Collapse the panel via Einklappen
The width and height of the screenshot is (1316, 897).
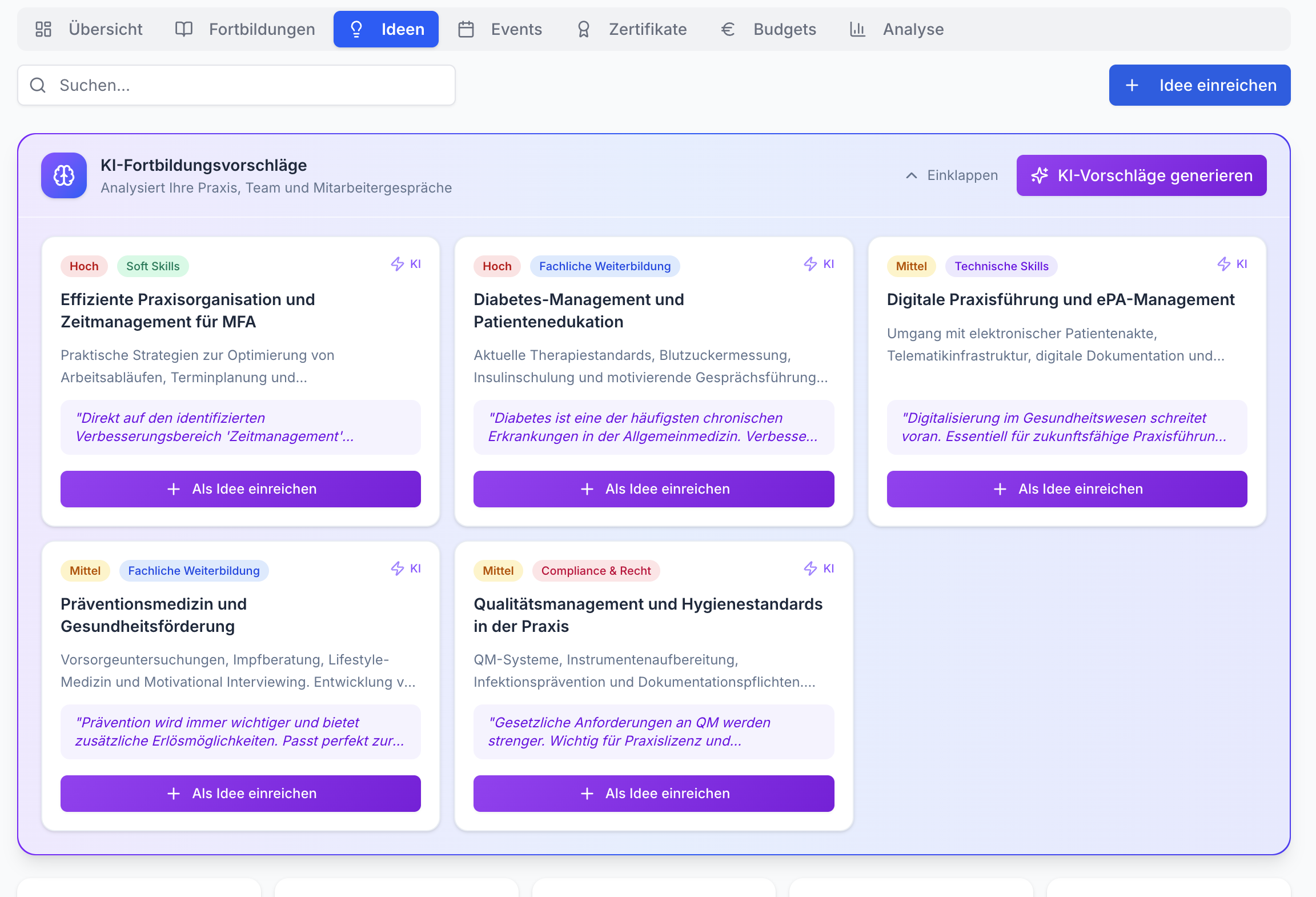coord(952,175)
